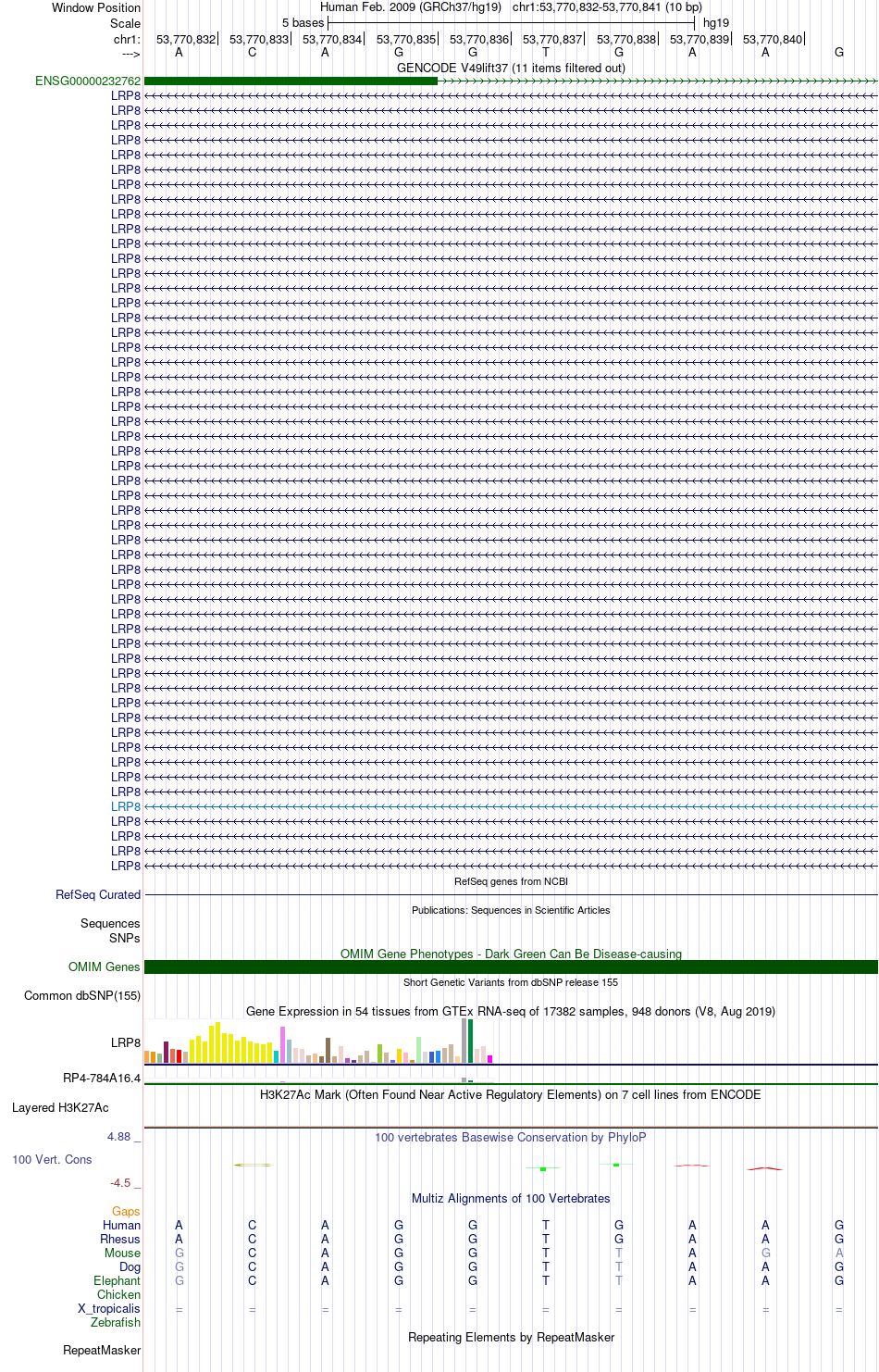Viewport: 879px width, 1372px height.
Task: Click the hg19 assembly label
Action: [716, 23]
